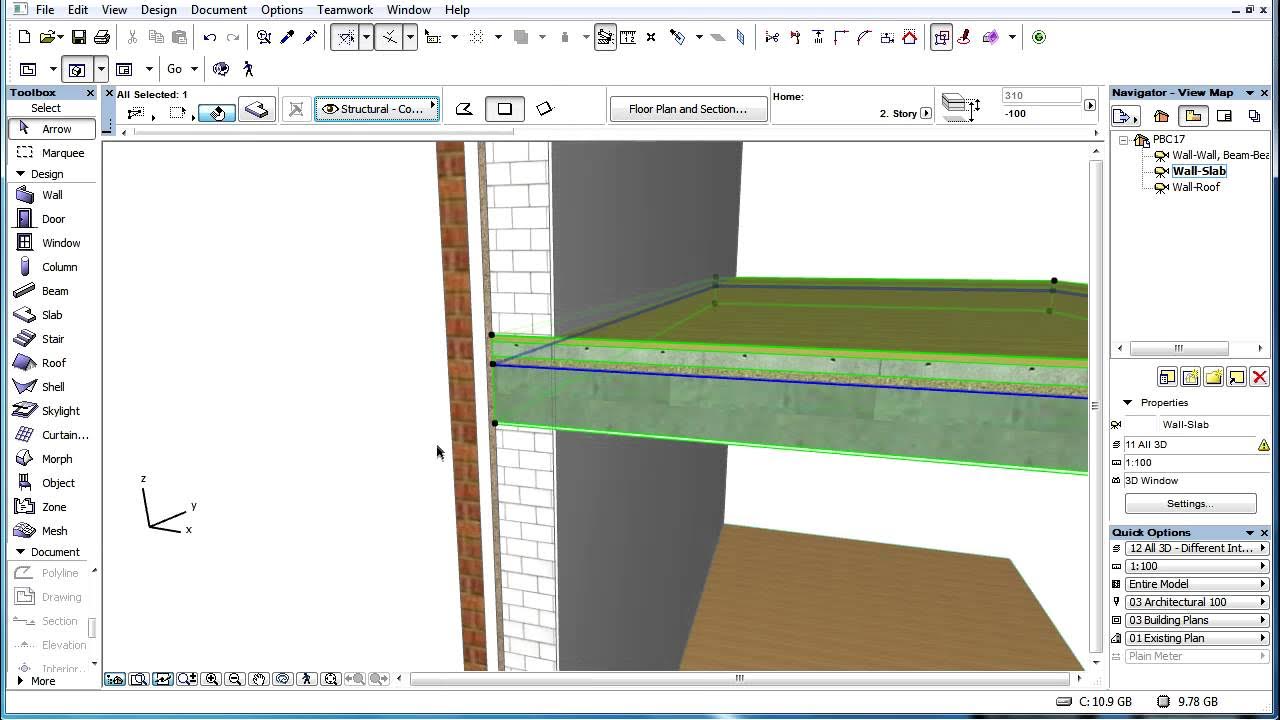Click the Settings button in Navigator
This screenshot has width=1280, height=720.
pos(1190,504)
